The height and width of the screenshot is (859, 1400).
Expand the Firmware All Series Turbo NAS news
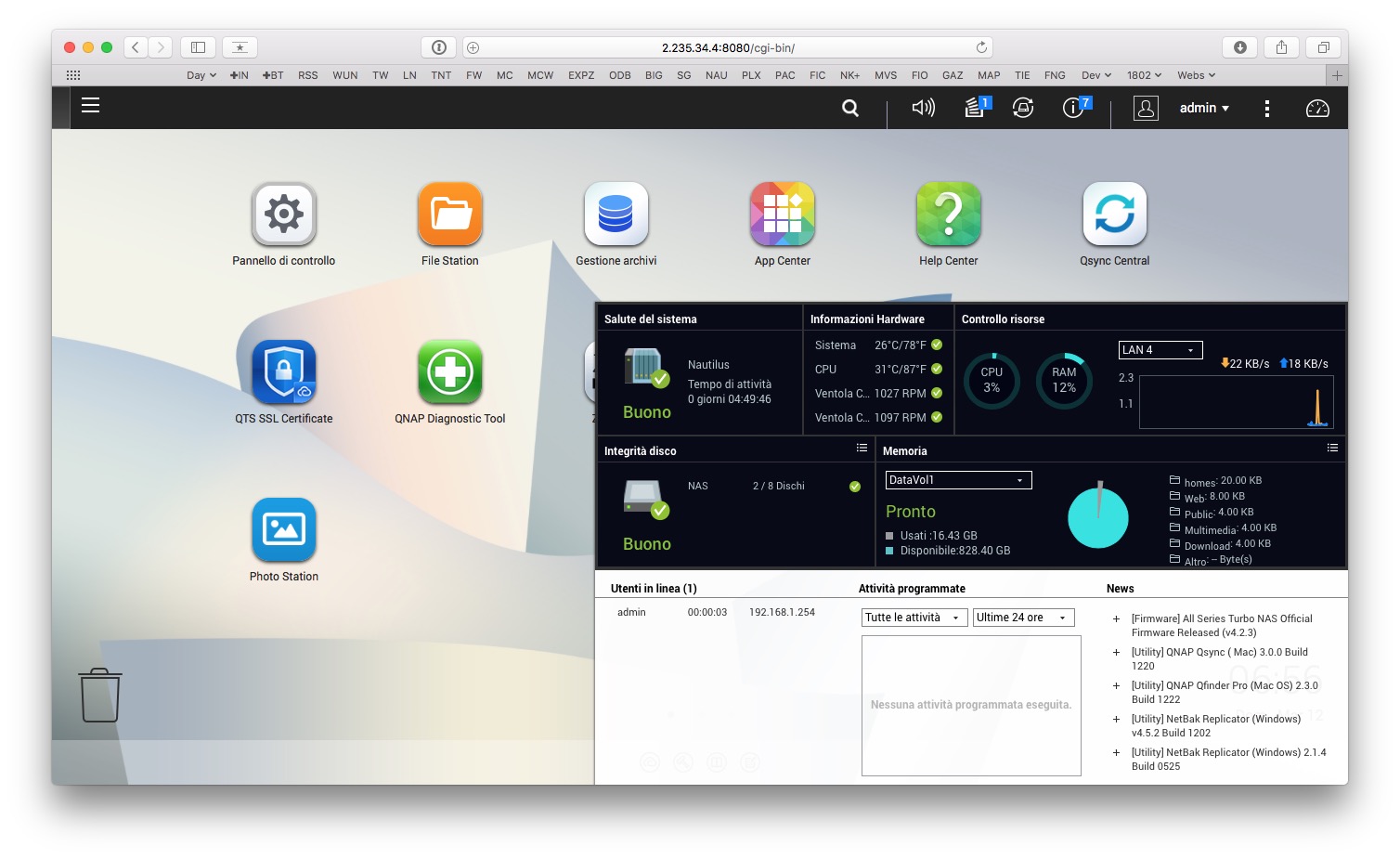click(x=1116, y=618)
